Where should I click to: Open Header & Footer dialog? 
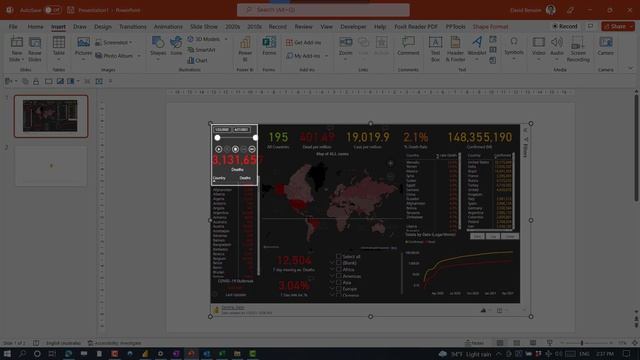pyautogui.click(x=455, y=49)
